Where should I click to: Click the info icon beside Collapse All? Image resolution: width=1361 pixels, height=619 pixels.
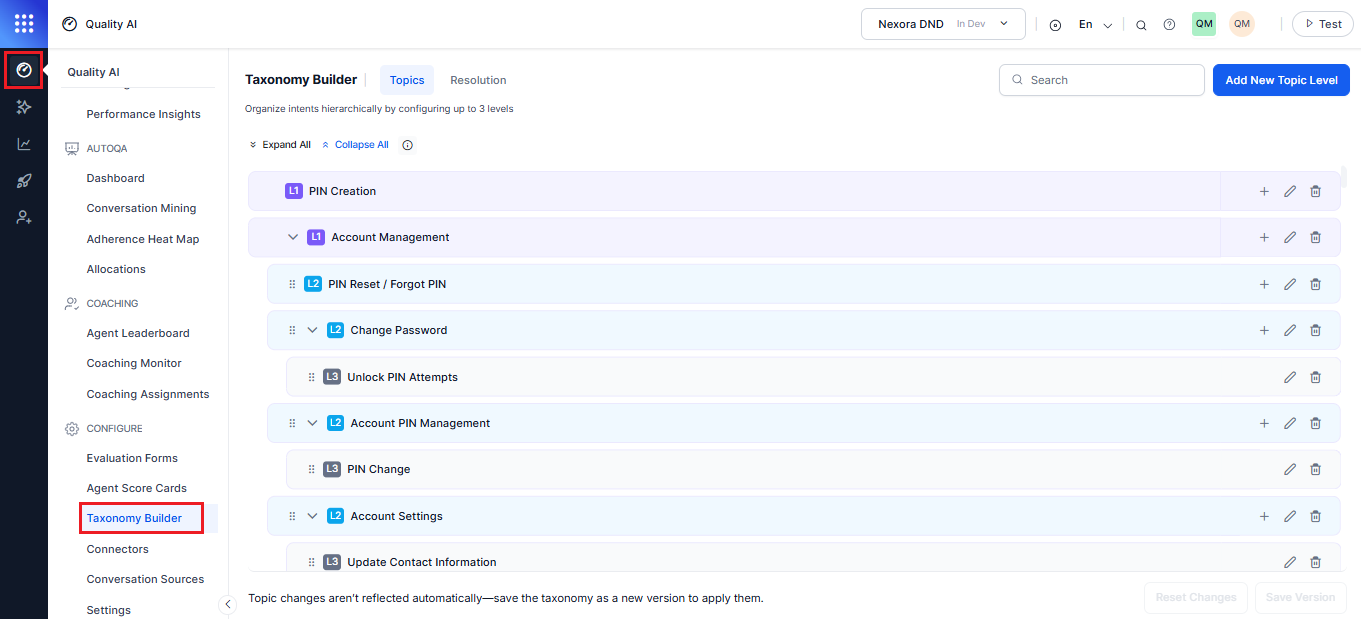[407, 145]
